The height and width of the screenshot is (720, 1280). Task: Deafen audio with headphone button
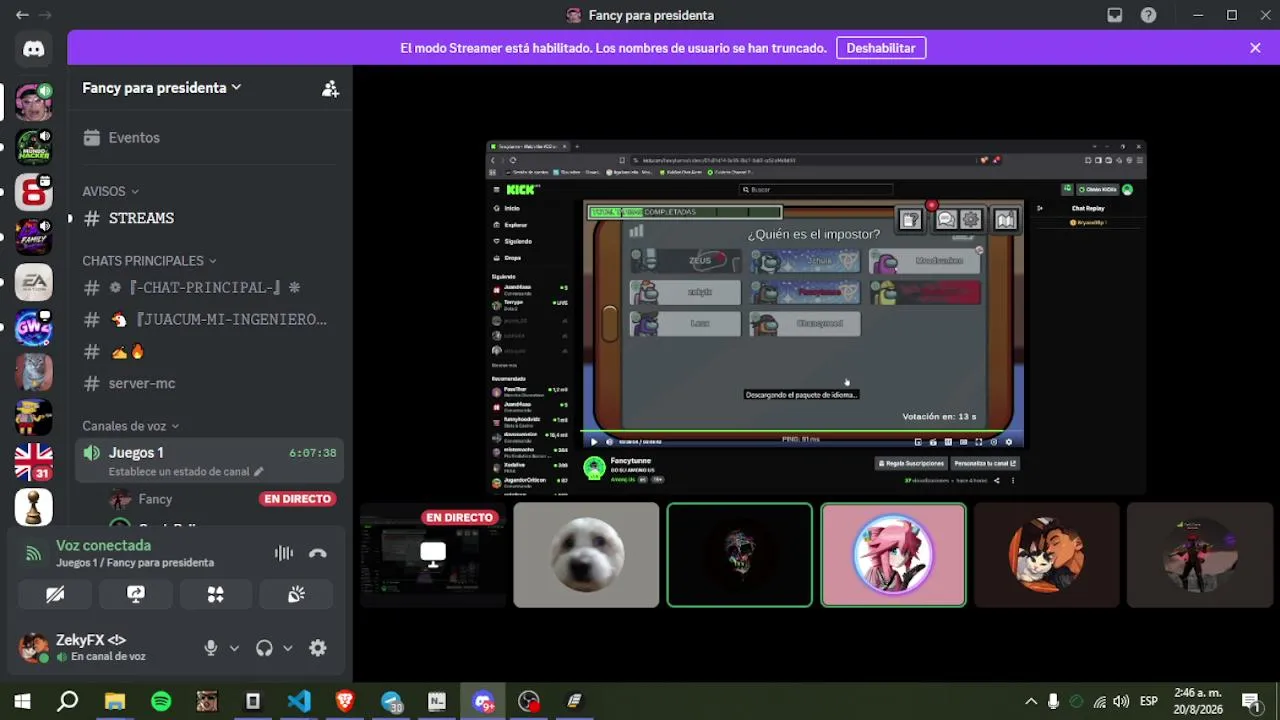click(264, 648)
